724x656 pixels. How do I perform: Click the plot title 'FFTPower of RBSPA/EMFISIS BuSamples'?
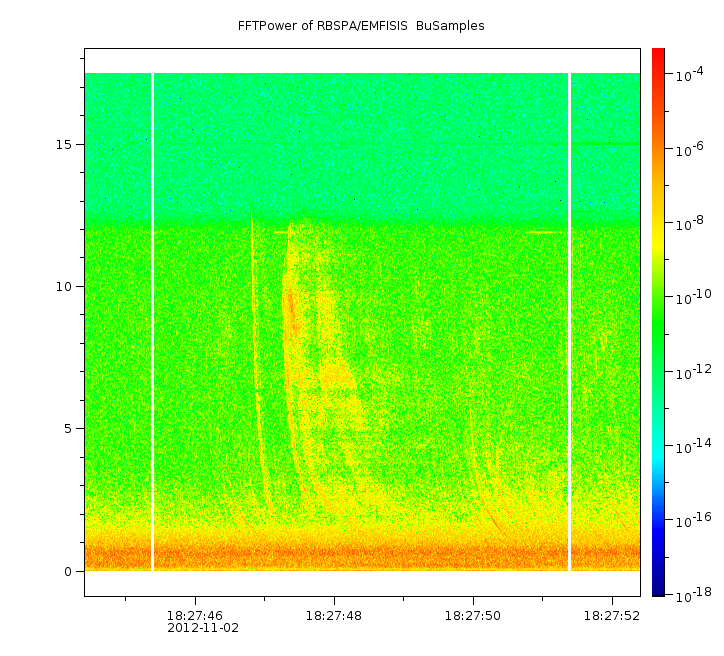point(361,26)
